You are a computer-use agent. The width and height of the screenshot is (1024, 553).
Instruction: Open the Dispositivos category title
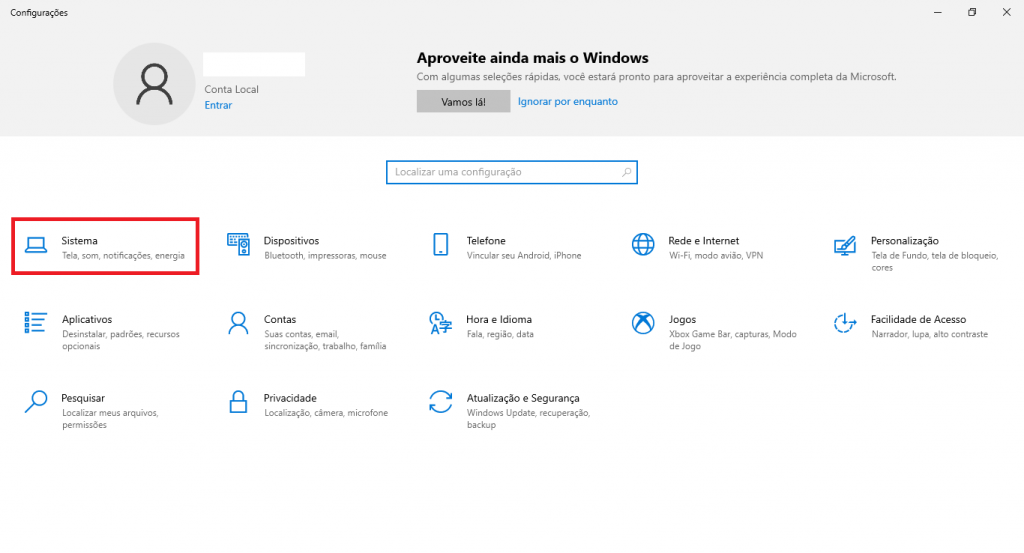tap(291, 241)
